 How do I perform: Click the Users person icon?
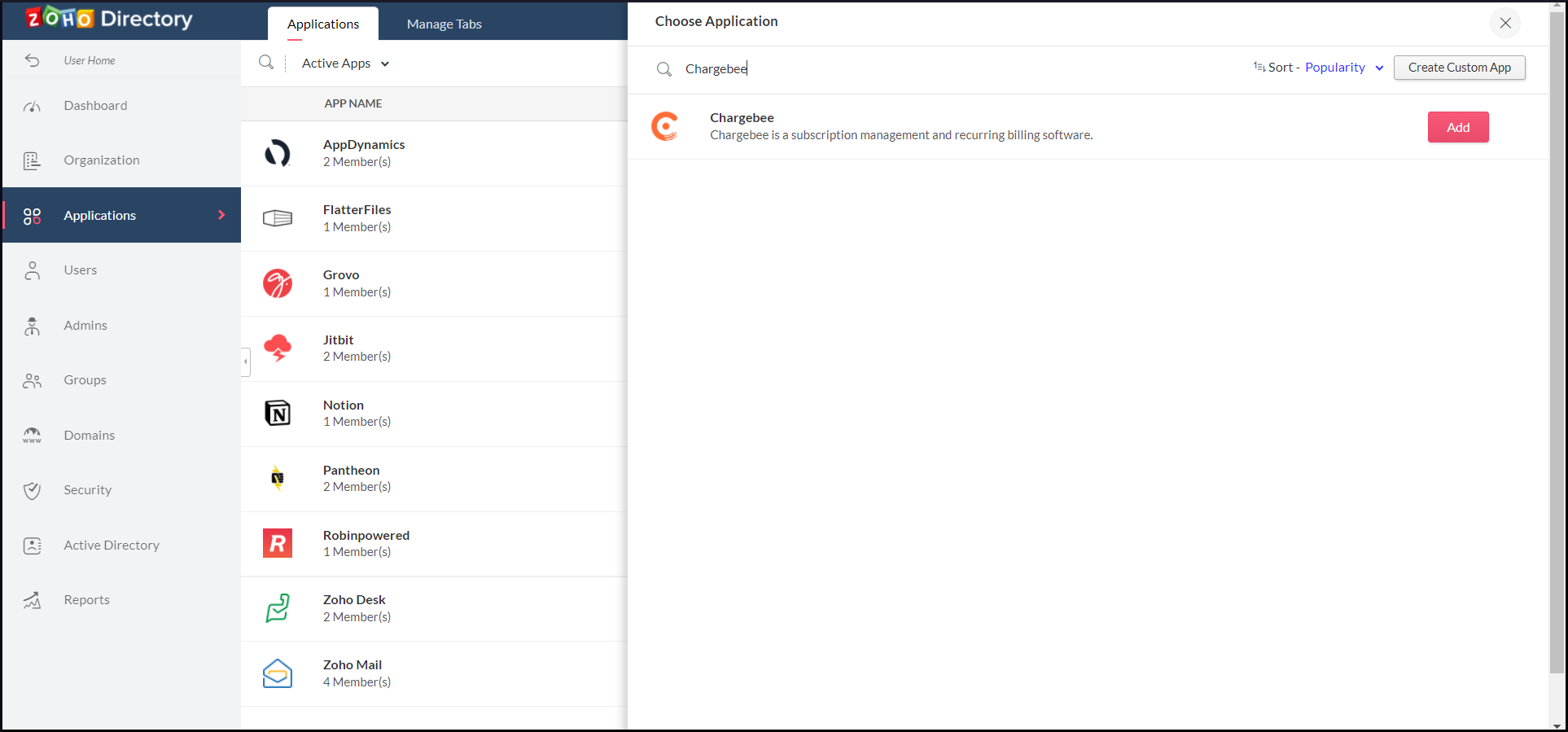(x=32, y=270)
